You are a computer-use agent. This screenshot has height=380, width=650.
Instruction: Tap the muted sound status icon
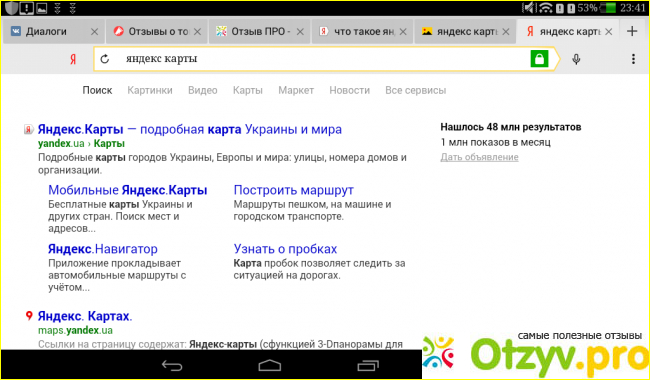(x=529, y=8)
